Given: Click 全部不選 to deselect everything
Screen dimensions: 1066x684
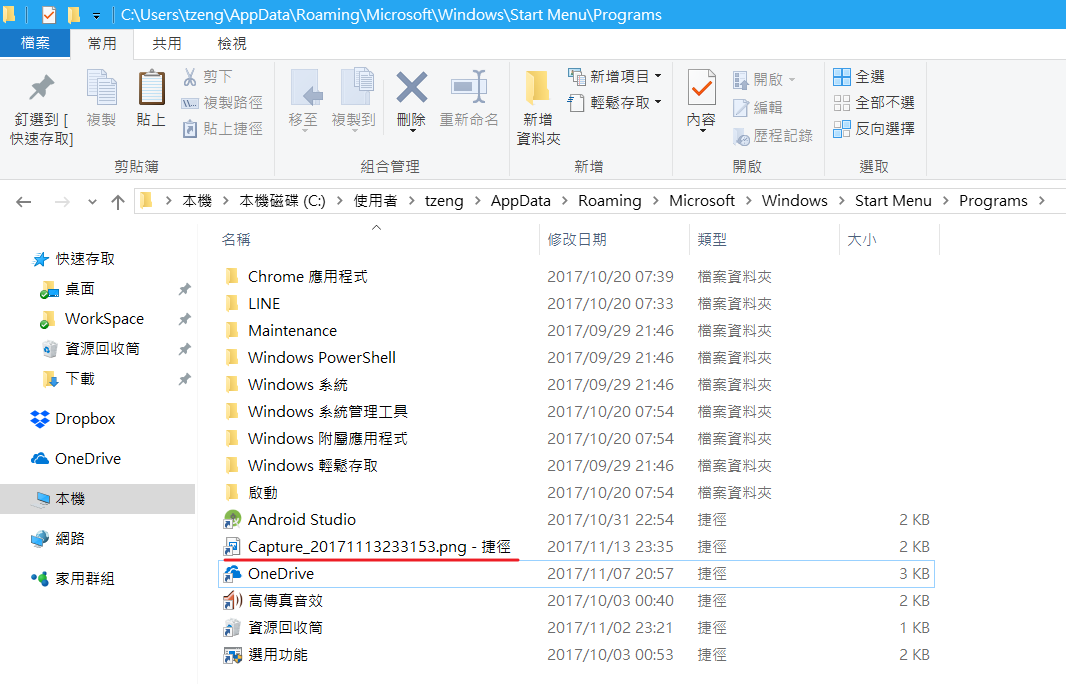Looking at the screenshot, I should 874,103.
